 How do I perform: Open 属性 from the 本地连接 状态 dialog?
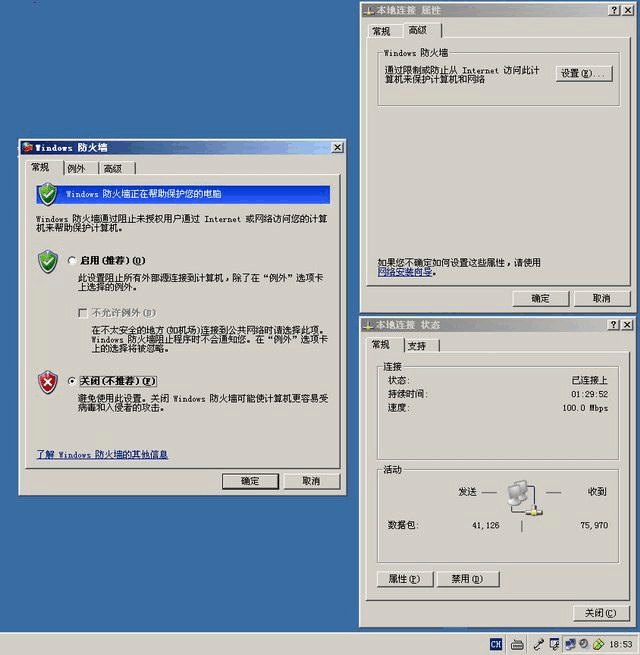click(405, 579)
